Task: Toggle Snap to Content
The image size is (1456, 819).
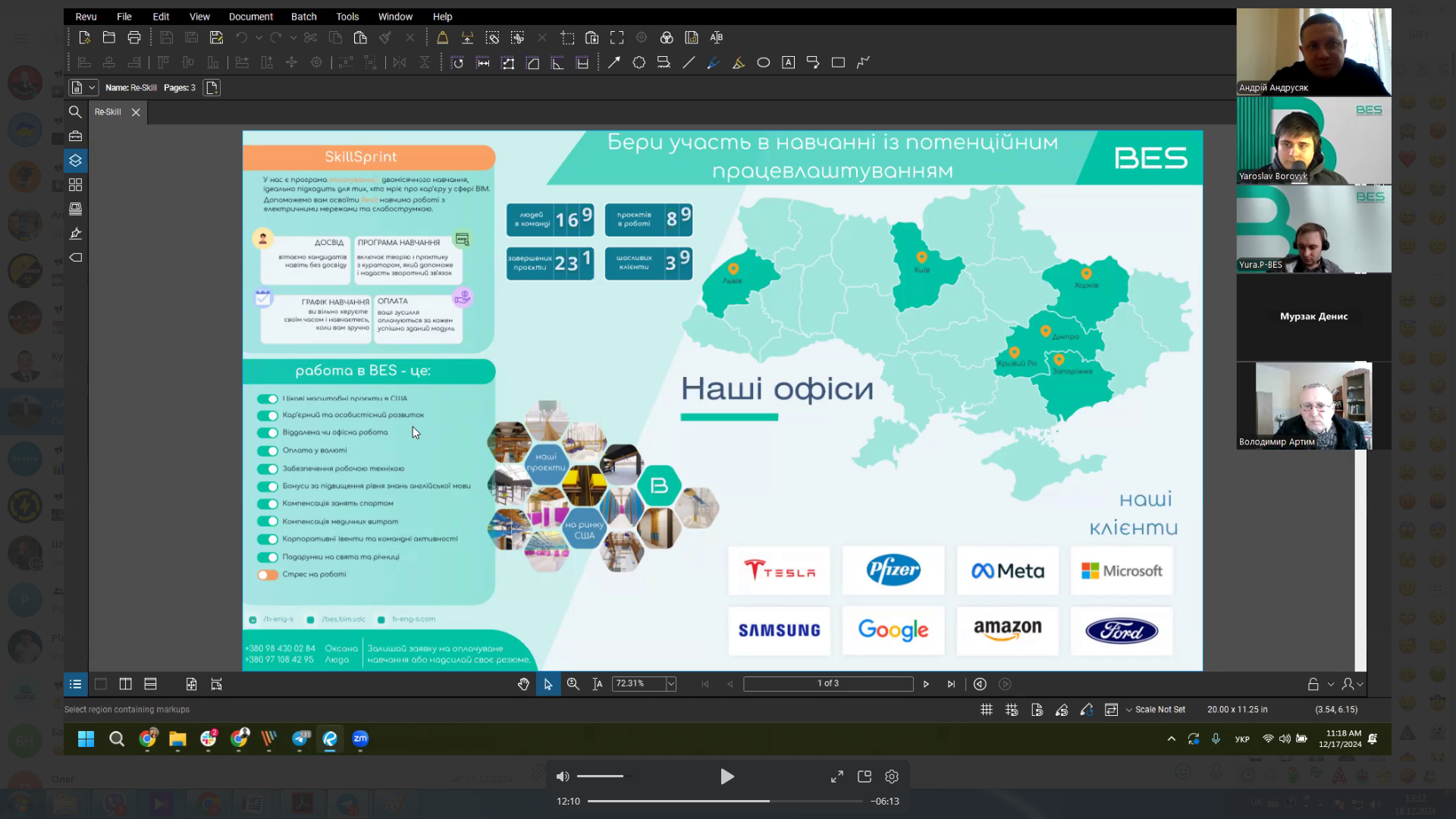Action: (x=1037, y=710)
